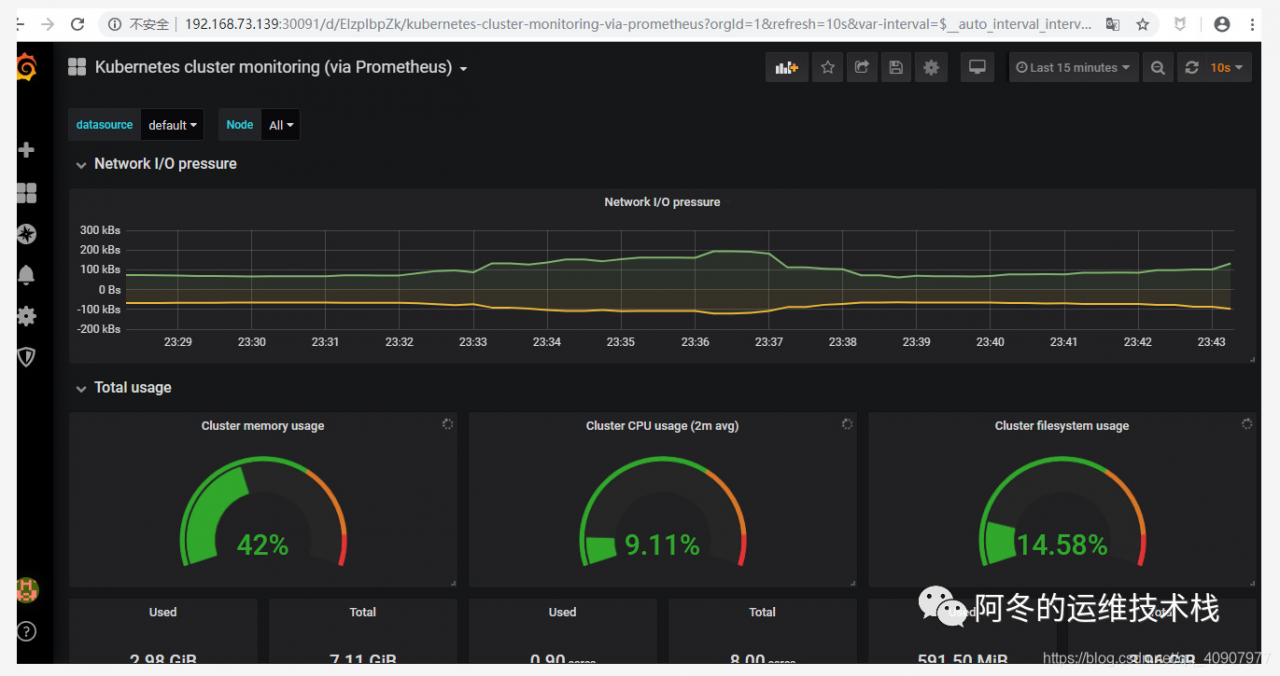Viewport: 1280px width, 676px height.
Task: Click the memory Total 7.11 GiB panel
Action: click(x=363, y=631)
